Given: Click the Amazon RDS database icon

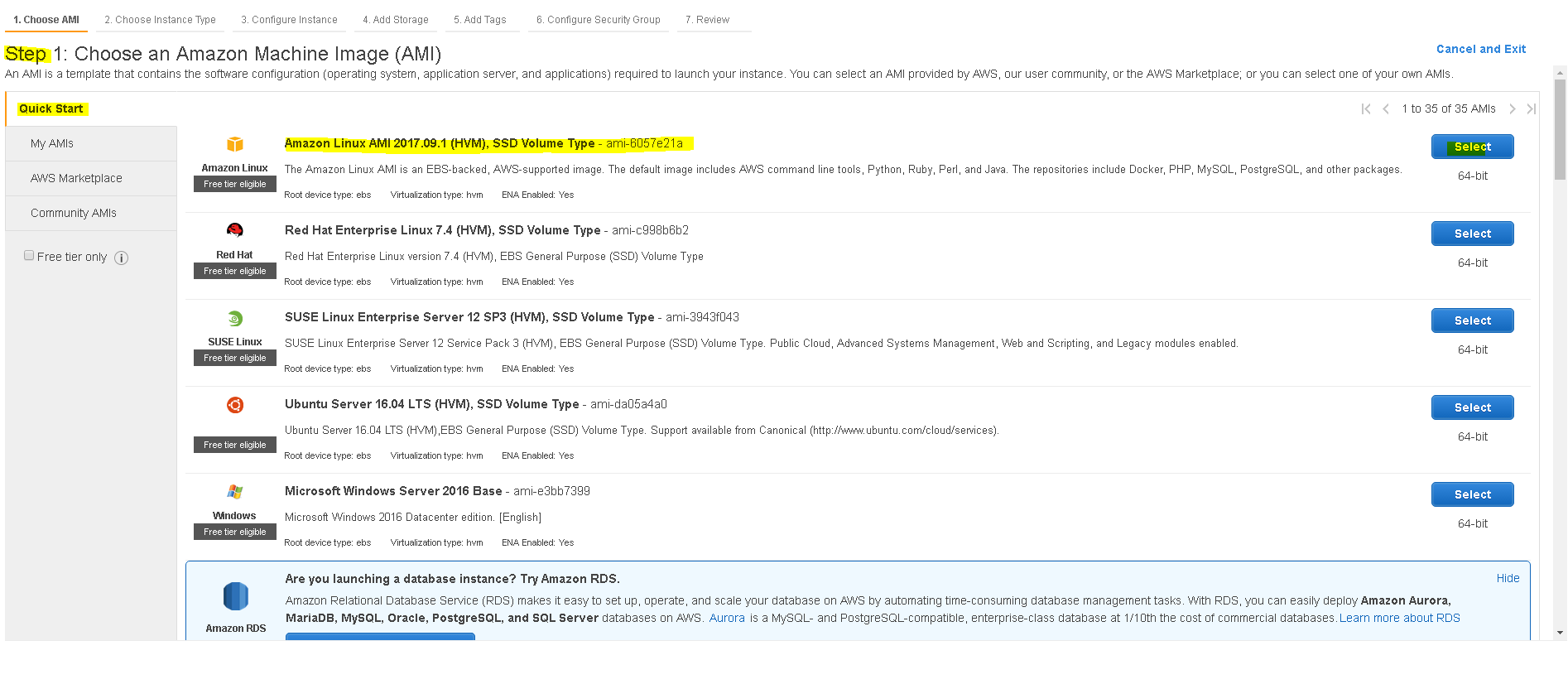Looking at the screenshot, I should pos(236,596).
